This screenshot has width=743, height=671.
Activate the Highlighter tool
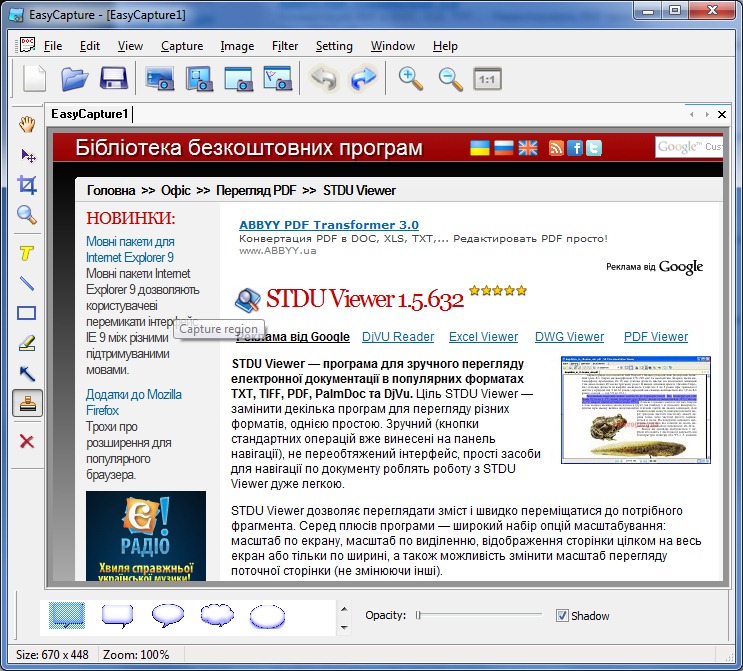(27, 343)
